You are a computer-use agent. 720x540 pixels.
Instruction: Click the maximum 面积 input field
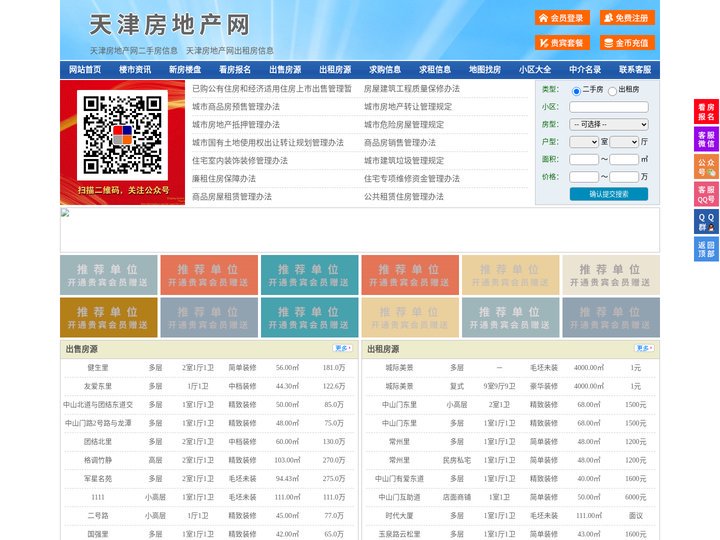(624, 159)
